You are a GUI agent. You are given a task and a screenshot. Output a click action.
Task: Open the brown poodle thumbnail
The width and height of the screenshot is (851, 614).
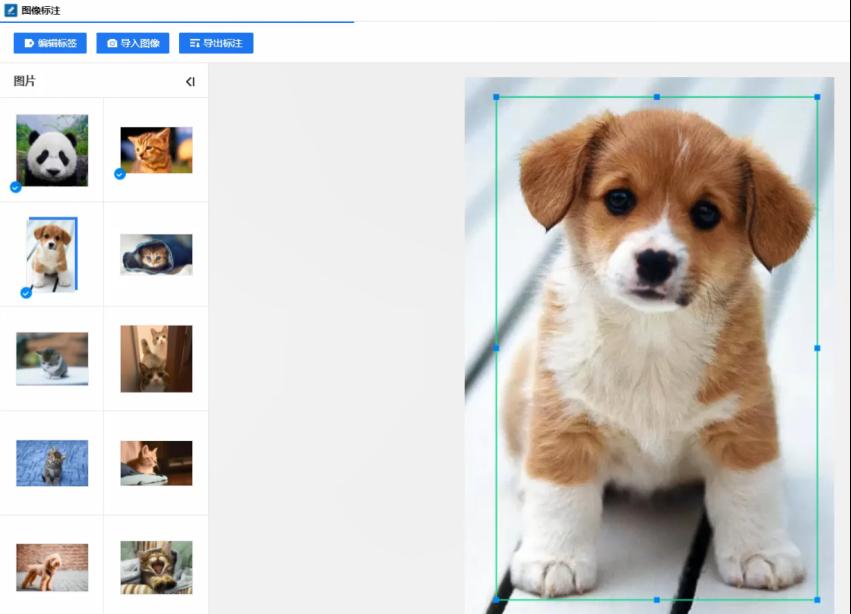[x=52, y=567]
